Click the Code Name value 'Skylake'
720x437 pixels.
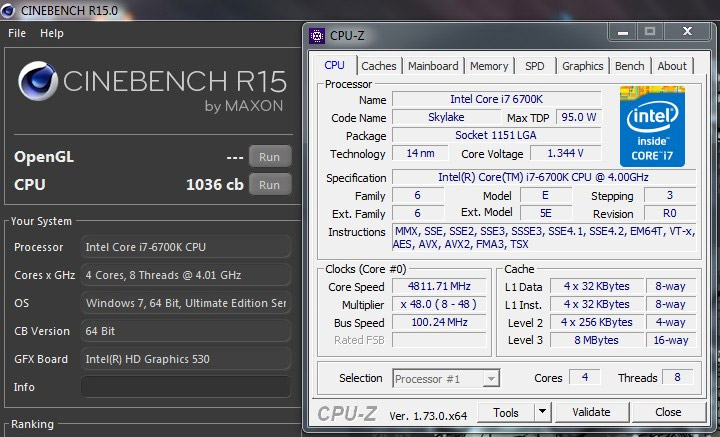point(446,117)
